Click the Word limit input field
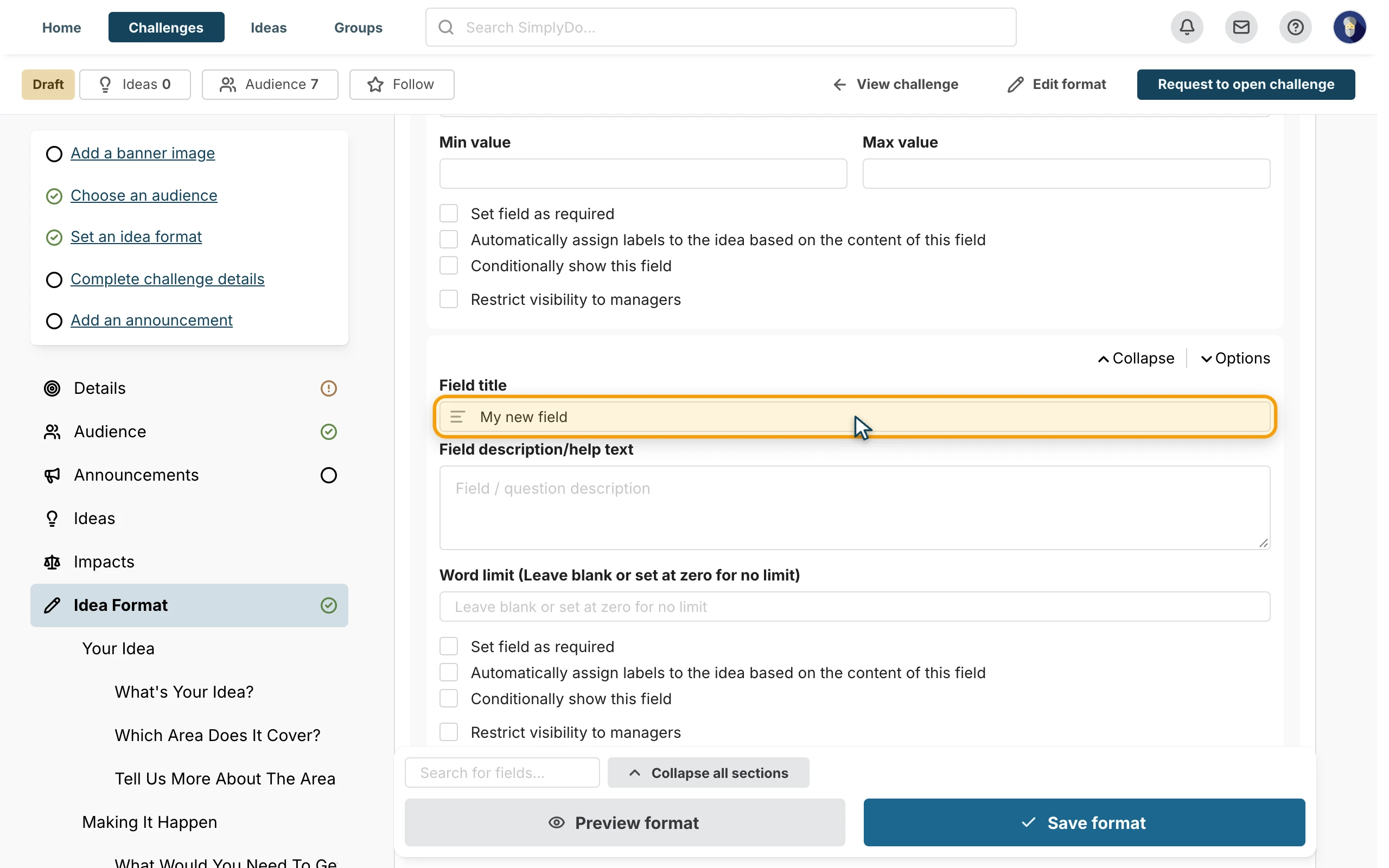1389x868 pixels. [855, 607]
